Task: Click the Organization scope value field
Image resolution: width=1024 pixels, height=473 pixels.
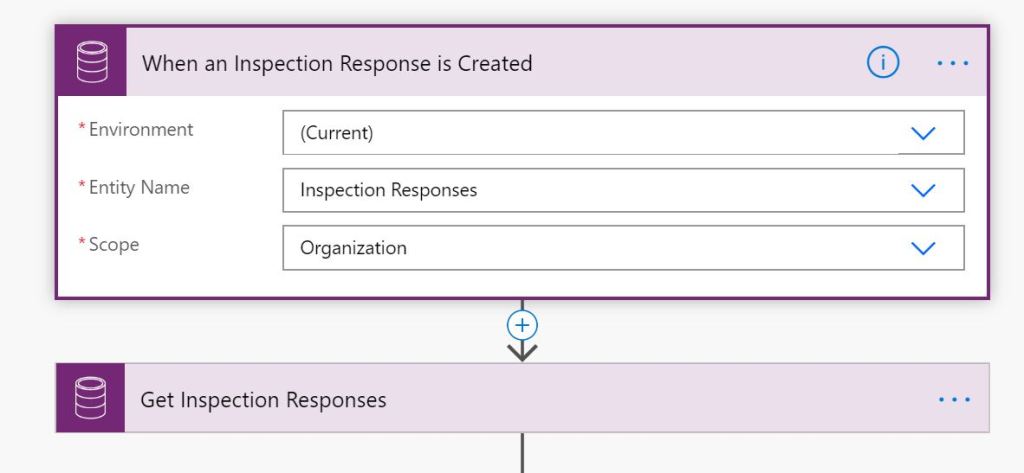Action: pos(590,248)
